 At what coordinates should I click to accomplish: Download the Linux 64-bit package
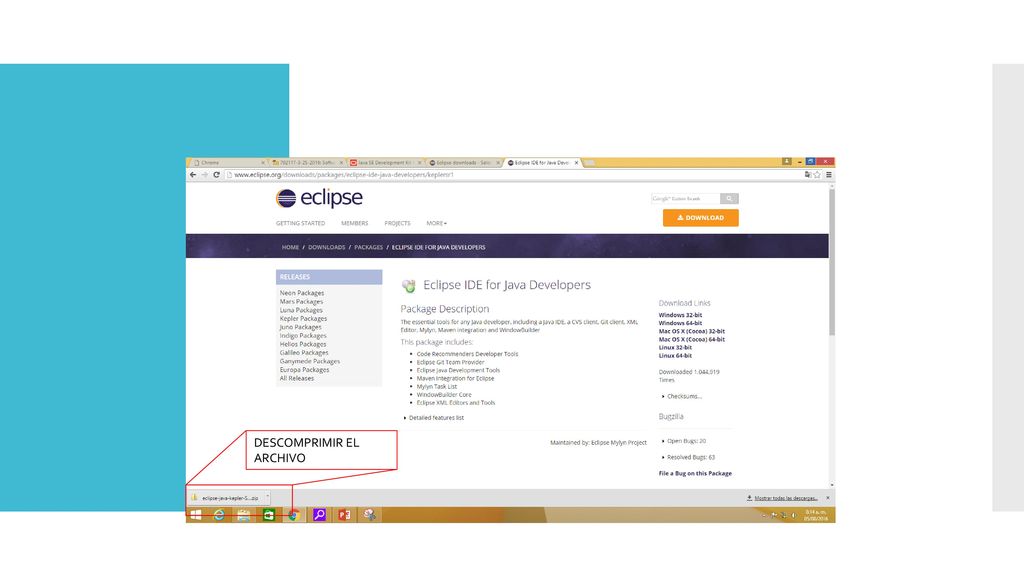click(675, 356)
